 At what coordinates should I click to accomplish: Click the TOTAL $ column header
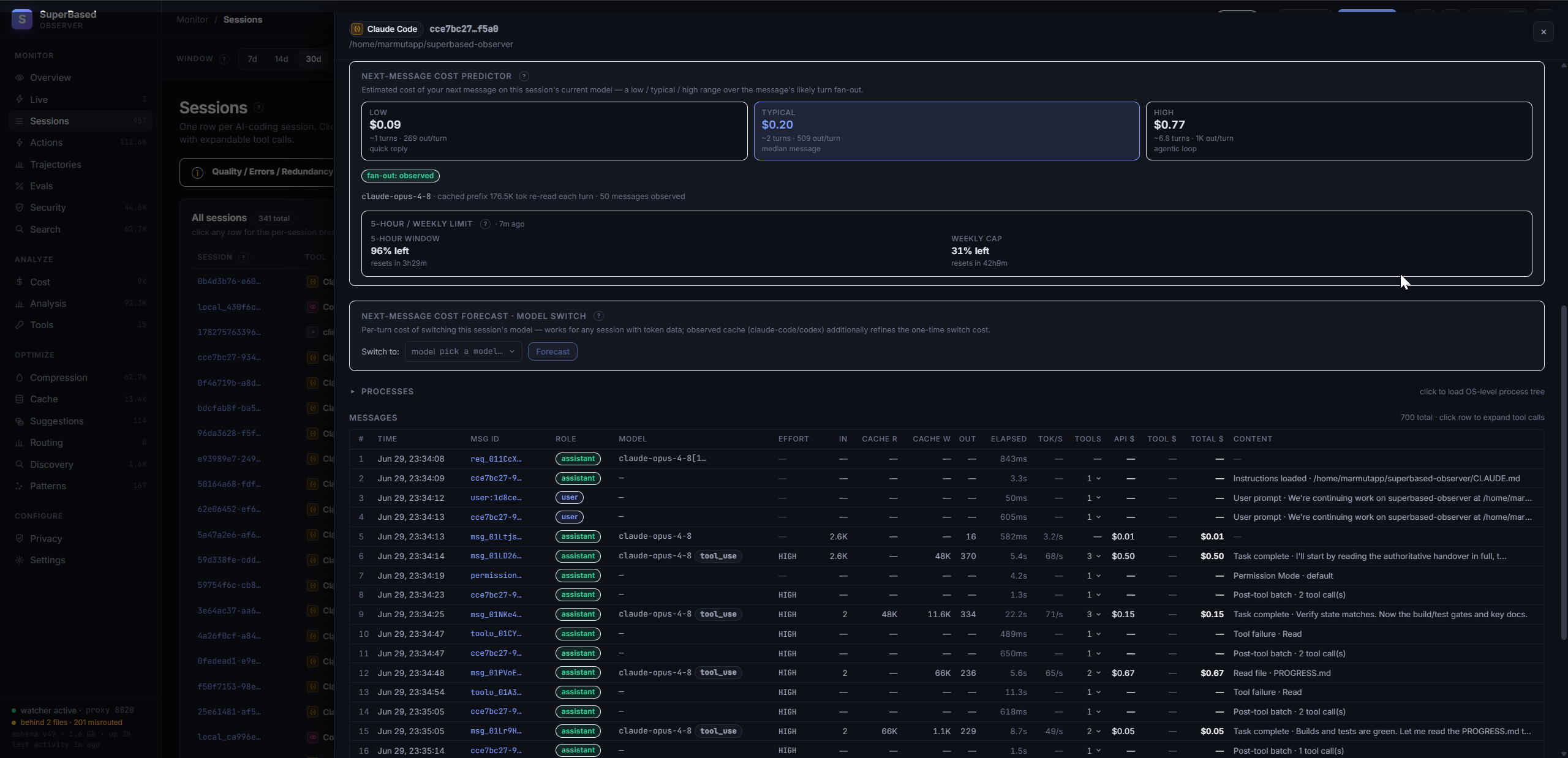tap(1207, 439)
